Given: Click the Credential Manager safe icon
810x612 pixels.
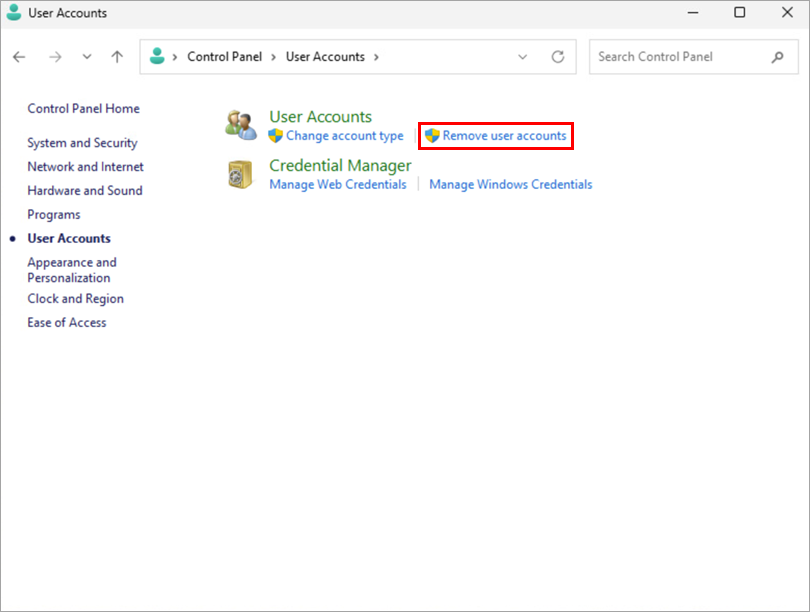Looking at the screenshot, I should [x=240, y=174].
